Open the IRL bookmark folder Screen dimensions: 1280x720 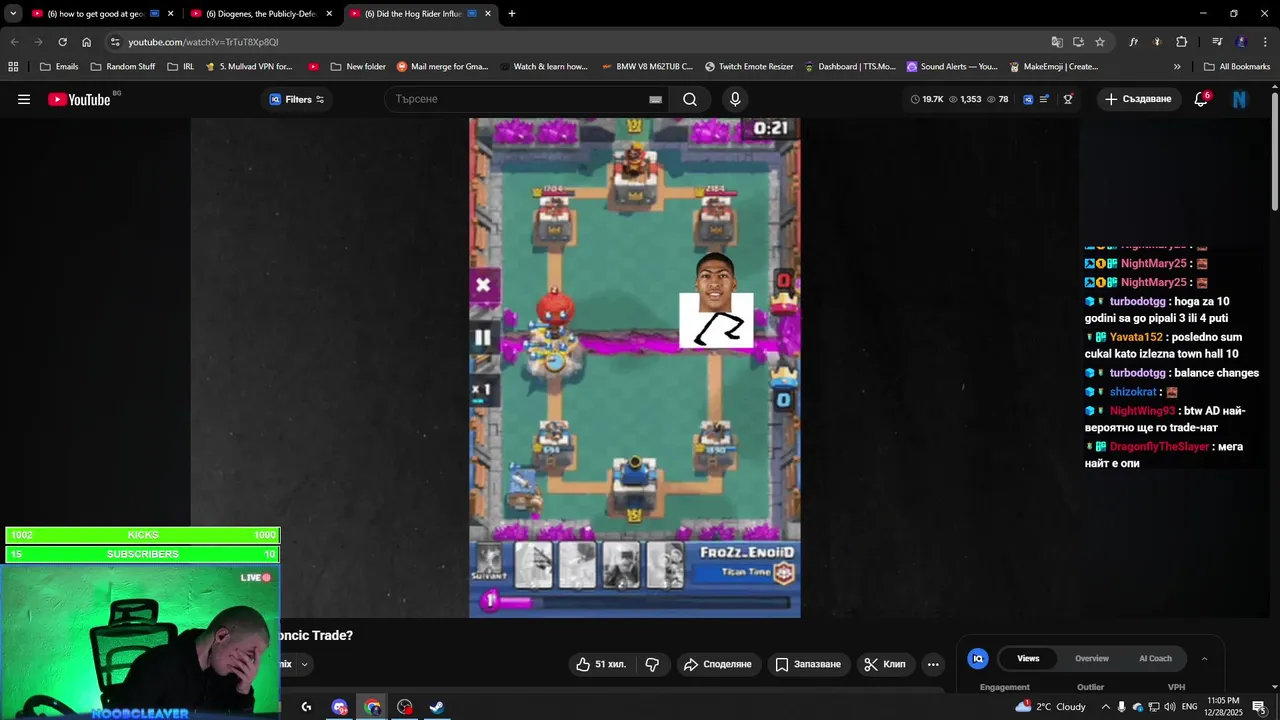[x=180, y=67]
